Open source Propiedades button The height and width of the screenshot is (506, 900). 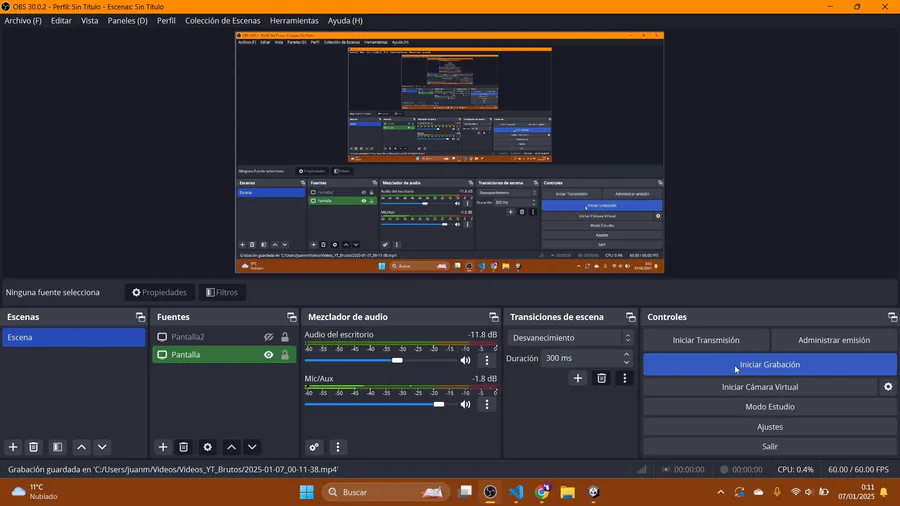pos(160,293)
